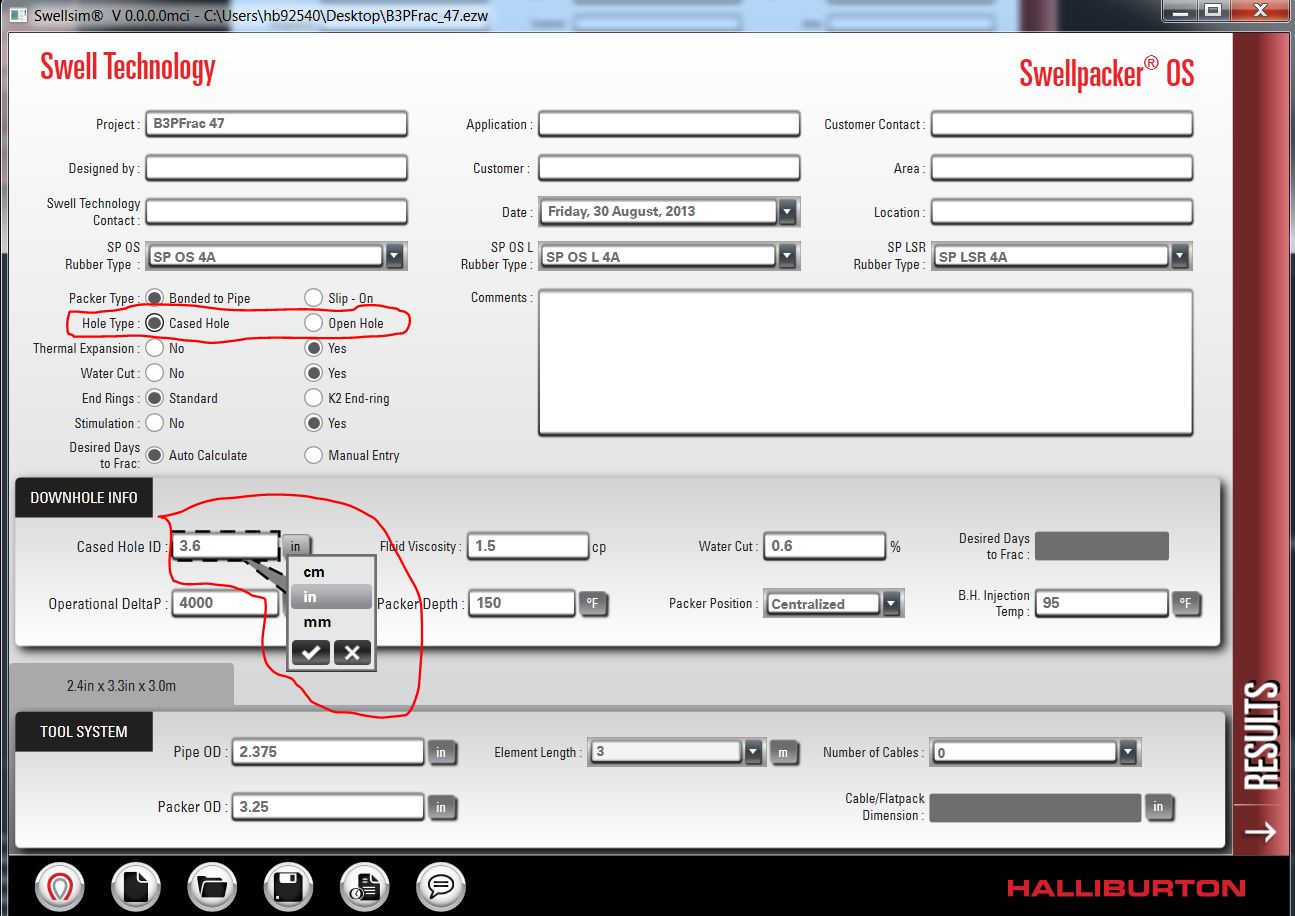
Task: Expand SP LSR Rubber Type dropdown
Action: (1180, 256)
